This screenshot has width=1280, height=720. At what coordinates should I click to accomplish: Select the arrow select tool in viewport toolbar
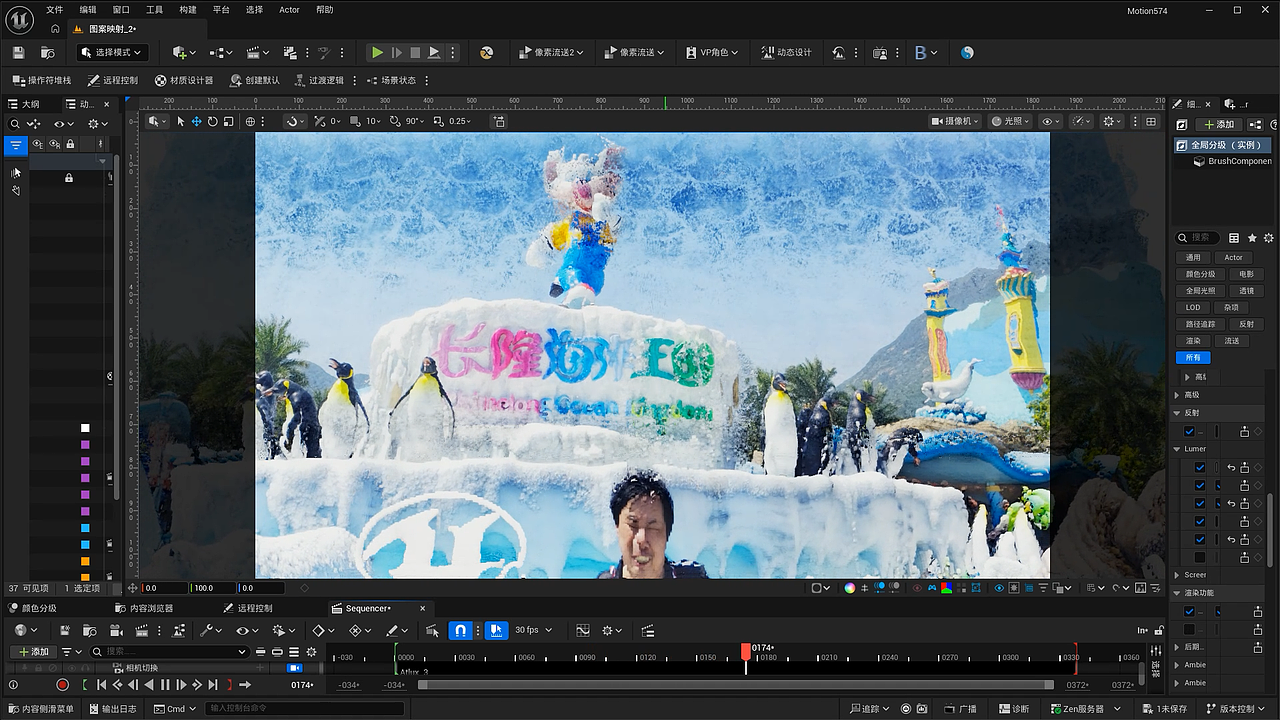(181, 121)
